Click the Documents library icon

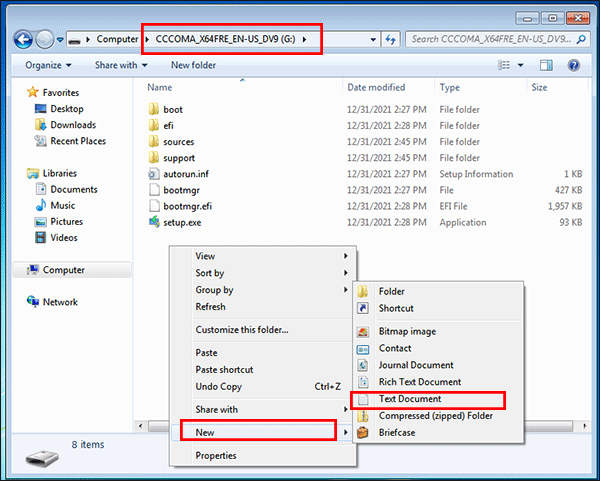41,189
